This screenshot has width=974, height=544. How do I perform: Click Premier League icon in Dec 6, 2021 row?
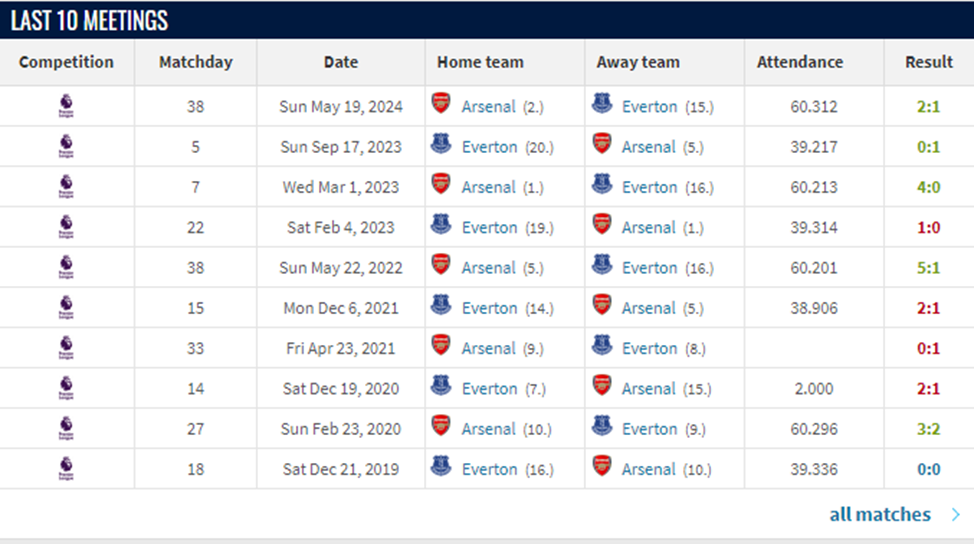tap(66, 308)
